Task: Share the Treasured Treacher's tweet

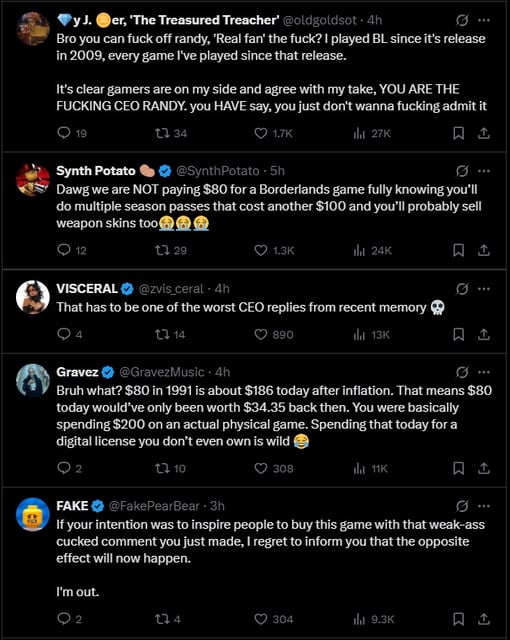Action: pyautogui.click(x=483, y=133)
